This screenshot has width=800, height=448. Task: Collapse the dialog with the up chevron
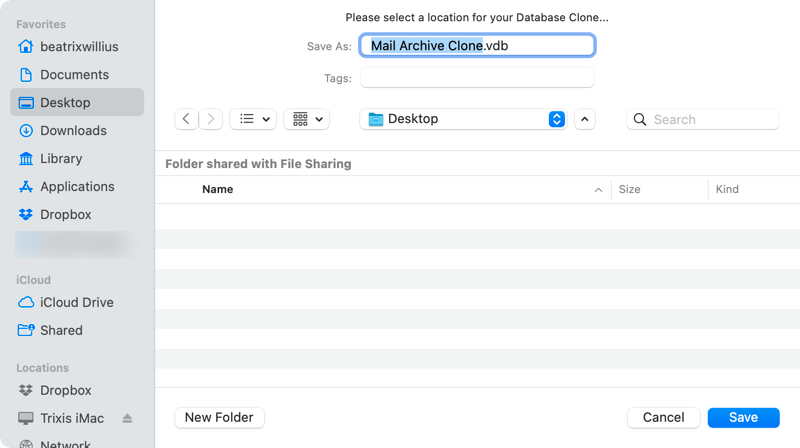[585, 119]
